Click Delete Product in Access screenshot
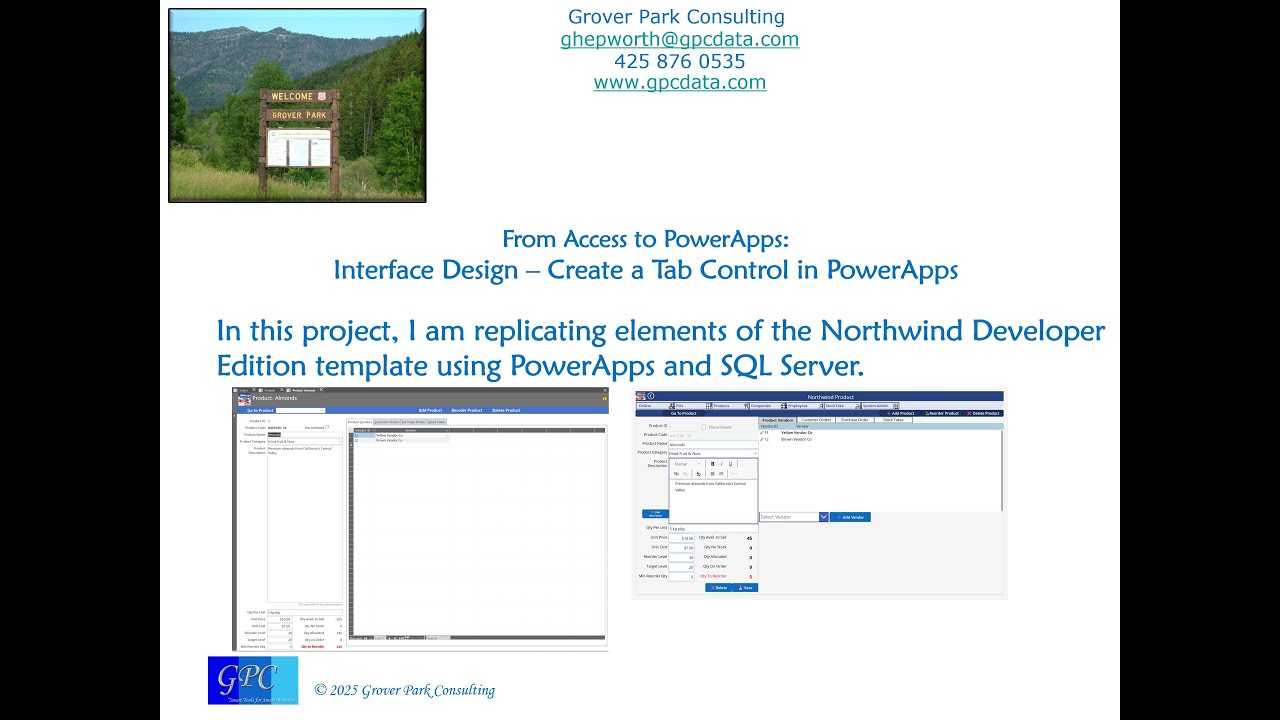Image resolution: width=1280 pixels, height=720 pixels. click(x=506, y=410)
